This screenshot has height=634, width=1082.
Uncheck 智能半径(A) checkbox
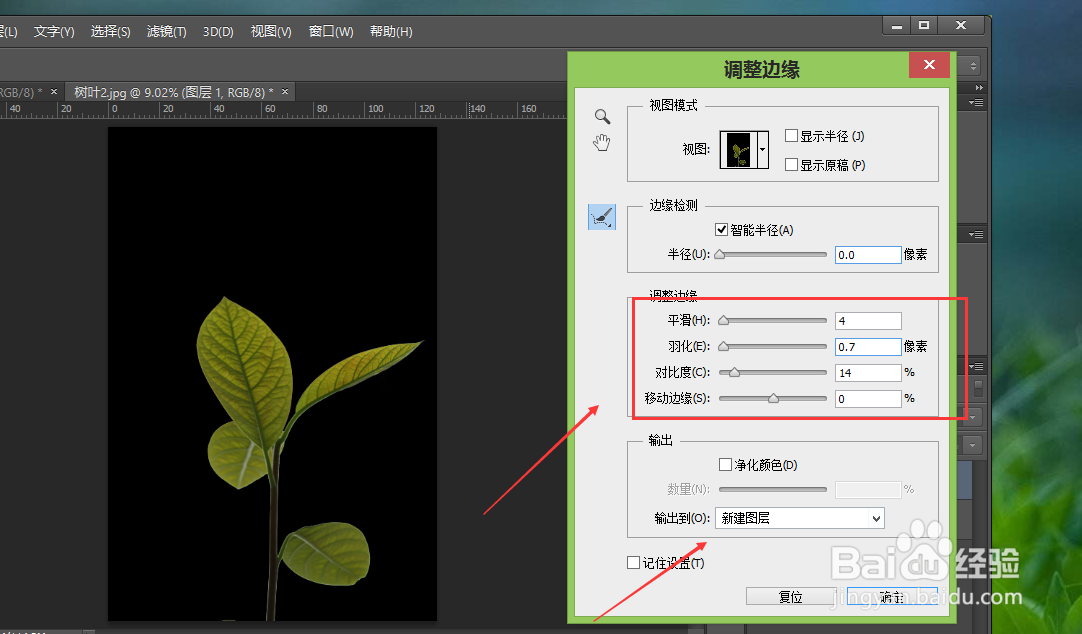(x=721, y=230)
